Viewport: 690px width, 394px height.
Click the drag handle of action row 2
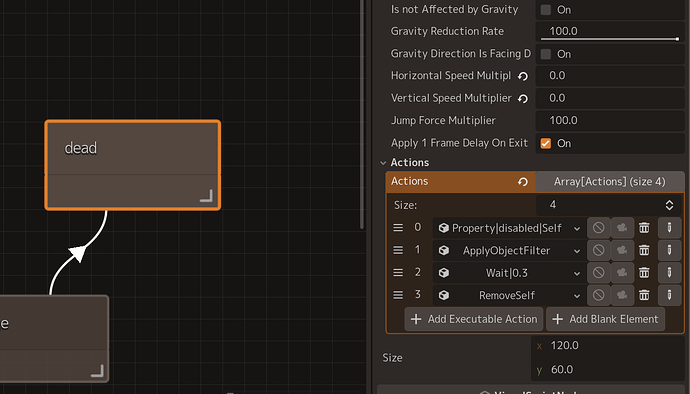[398, 272]
